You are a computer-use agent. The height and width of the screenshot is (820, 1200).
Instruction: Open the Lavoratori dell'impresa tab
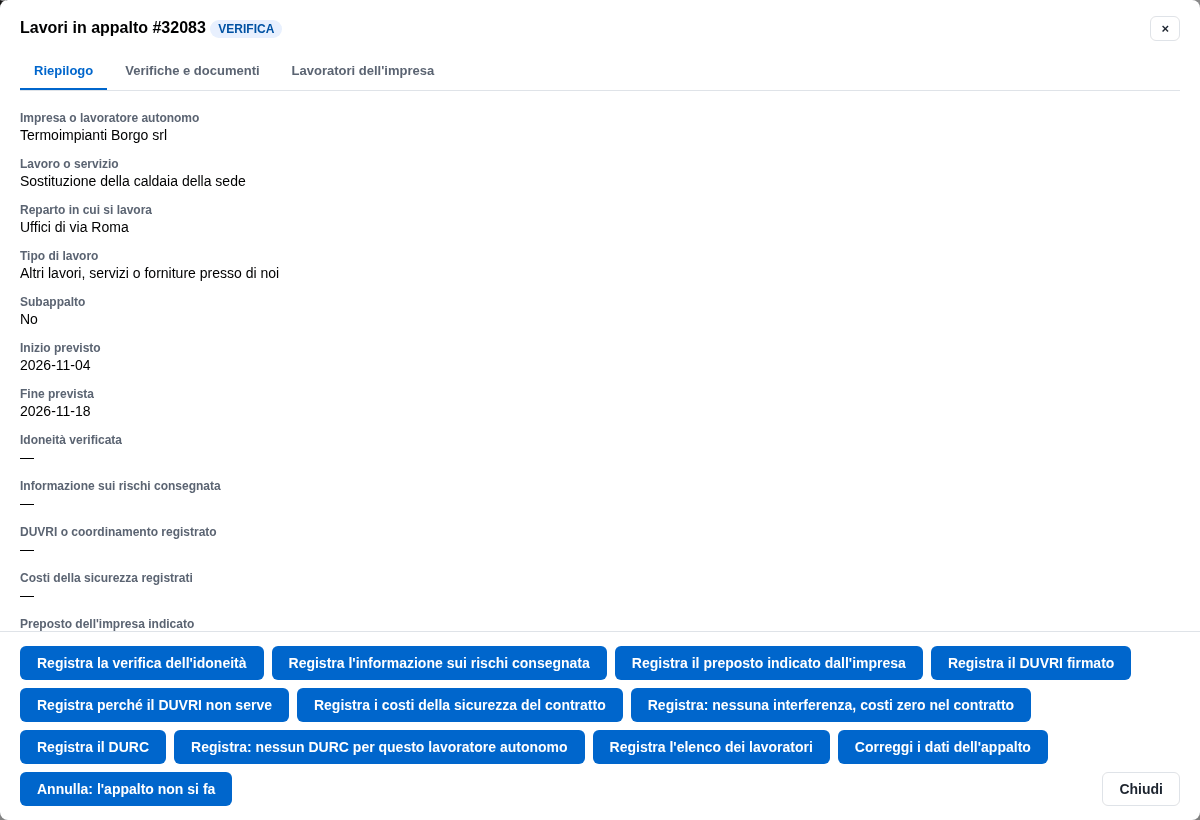(x=363, y=70)
